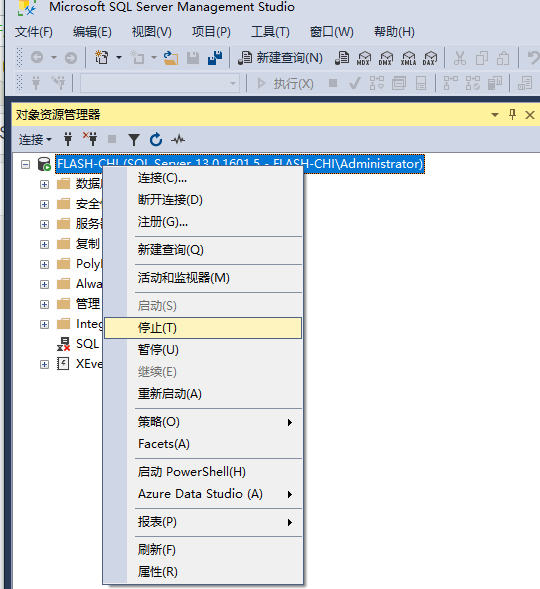Click the Parse checkmark icon
Screen dimensions: 540x589
354,83
